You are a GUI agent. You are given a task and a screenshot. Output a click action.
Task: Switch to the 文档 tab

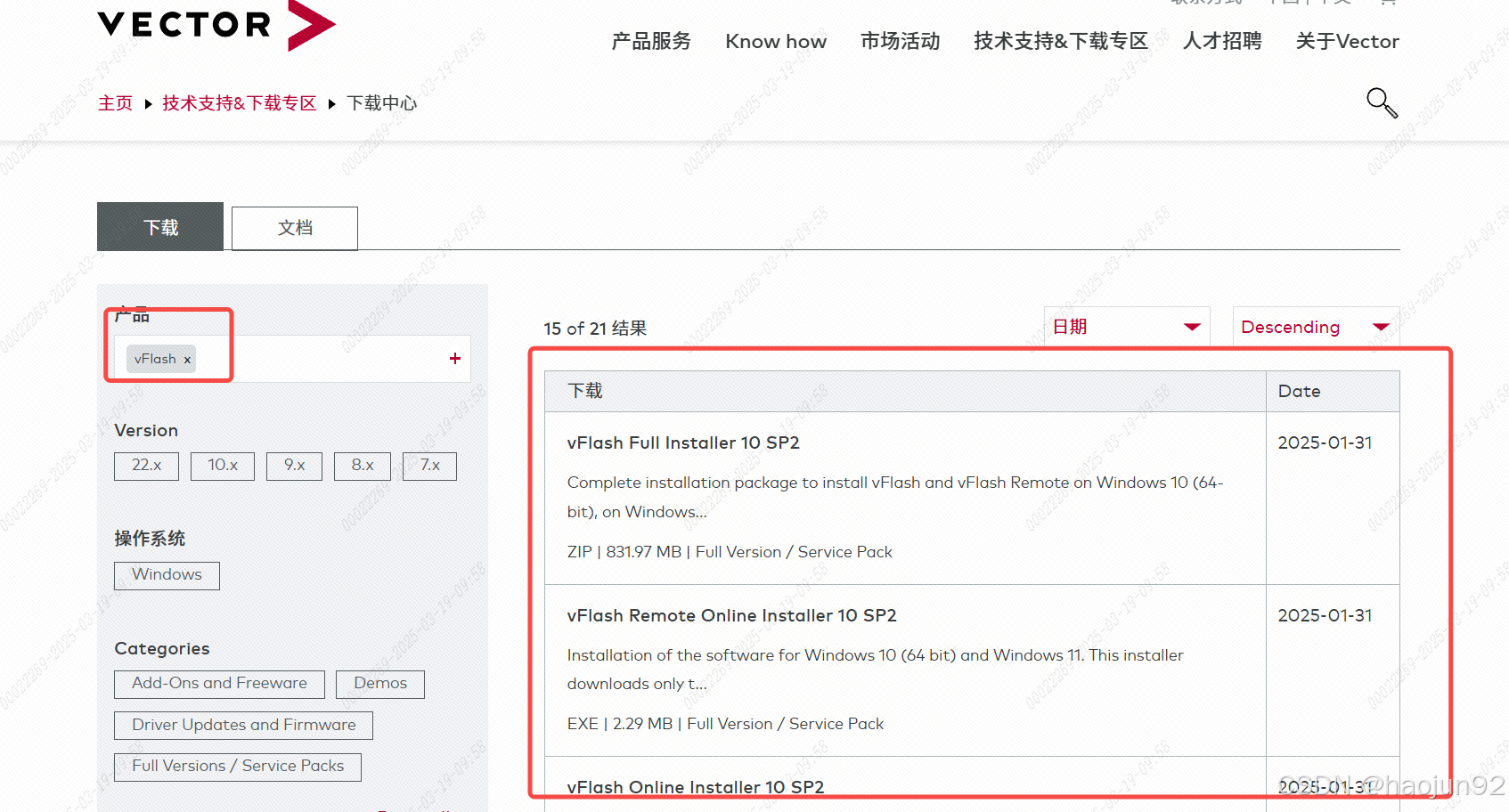[295, 228]
